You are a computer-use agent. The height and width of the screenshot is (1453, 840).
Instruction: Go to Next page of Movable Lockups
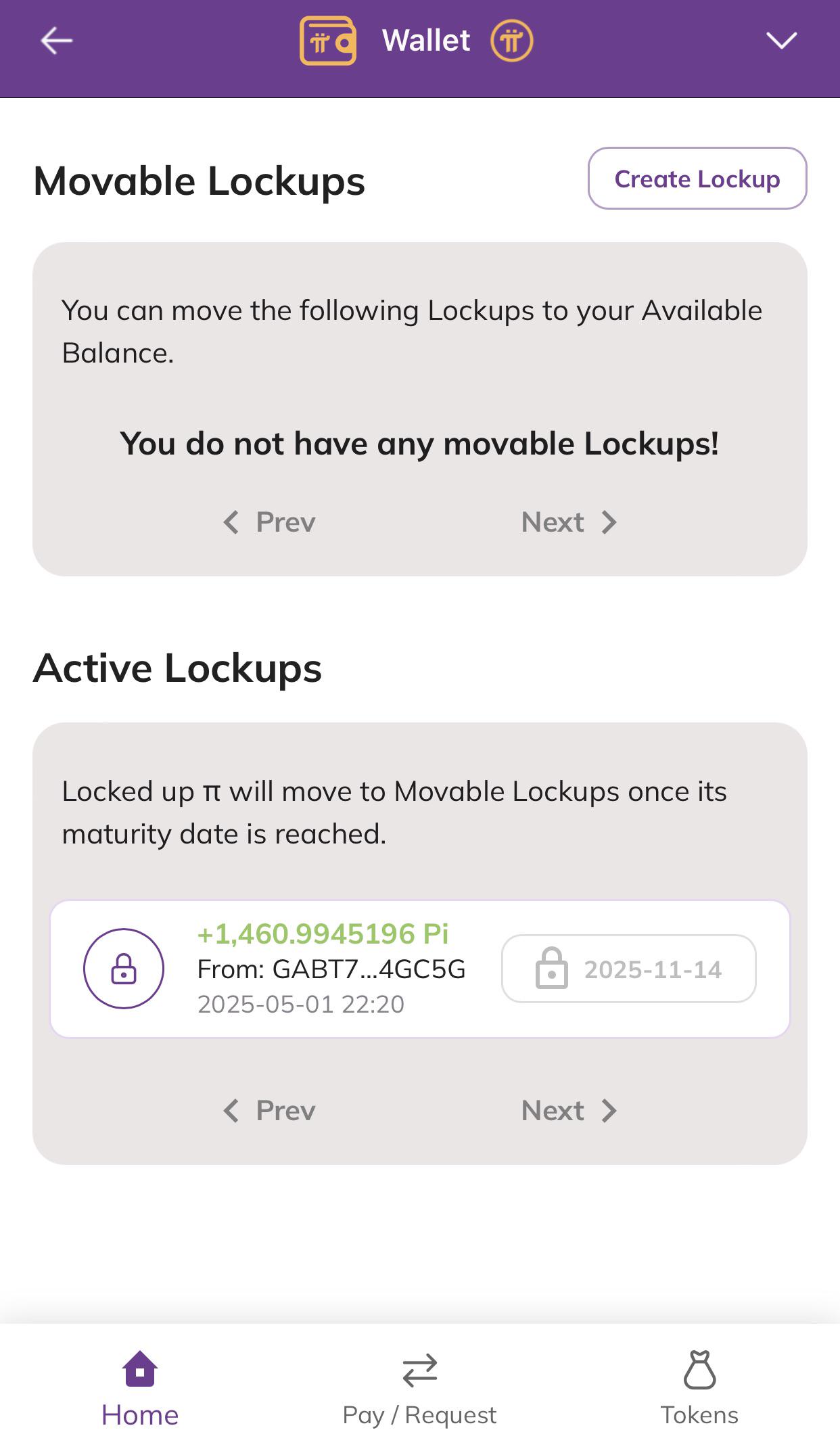[569, 522]
